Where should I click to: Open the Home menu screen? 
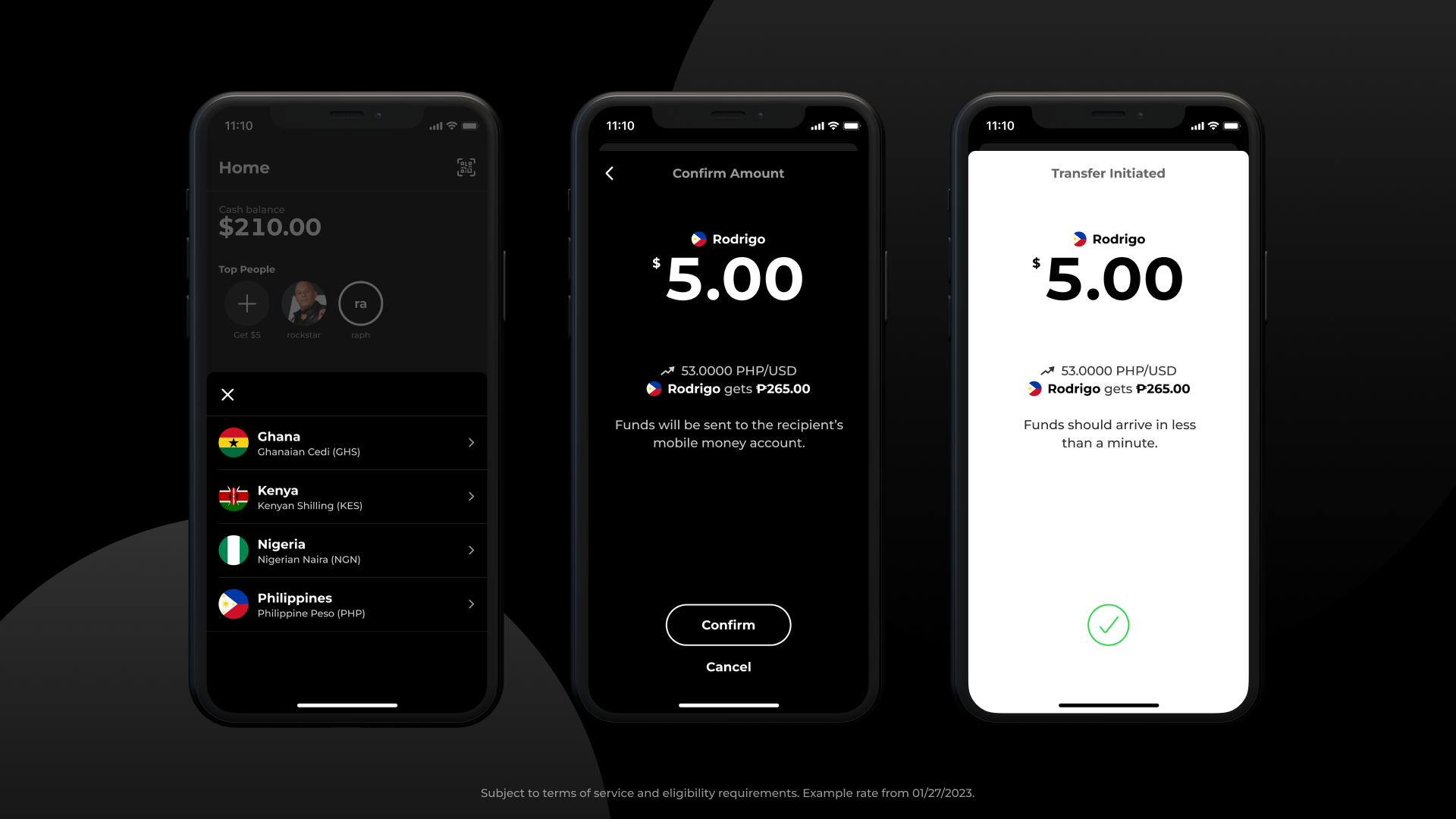(x=244, y=167)
